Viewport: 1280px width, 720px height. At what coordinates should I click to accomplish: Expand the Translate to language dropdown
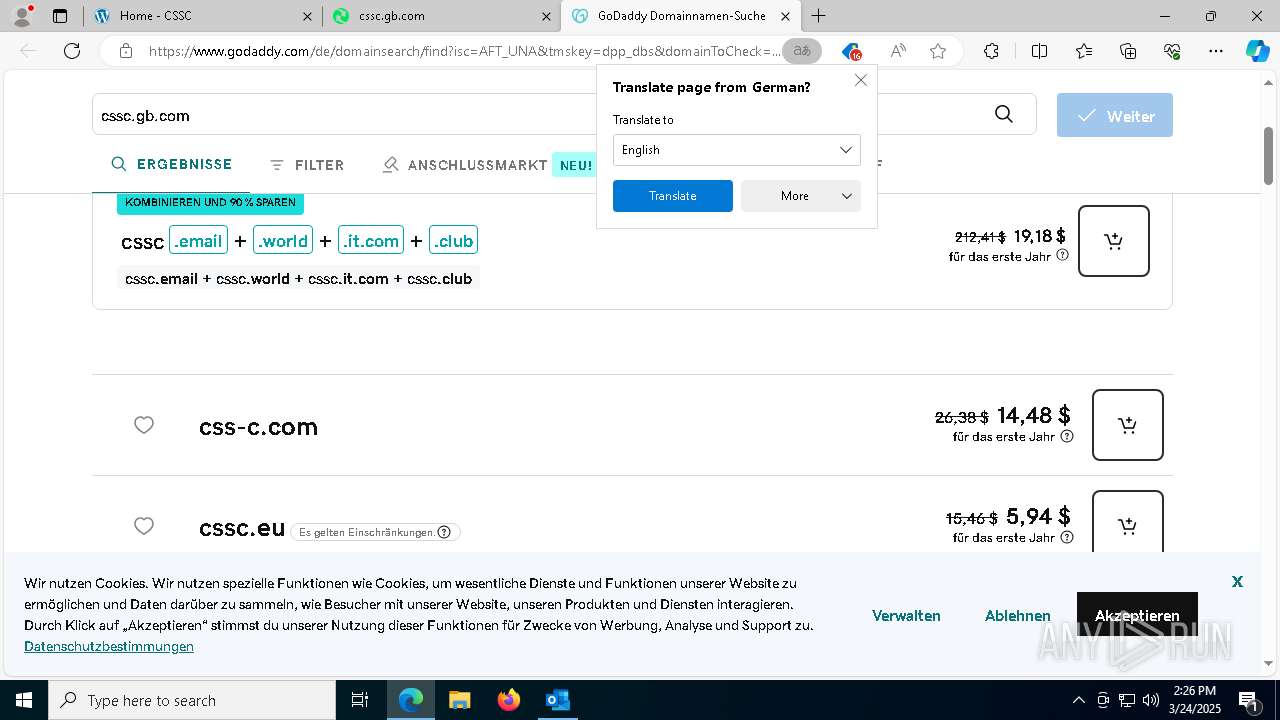click(737, 150)
